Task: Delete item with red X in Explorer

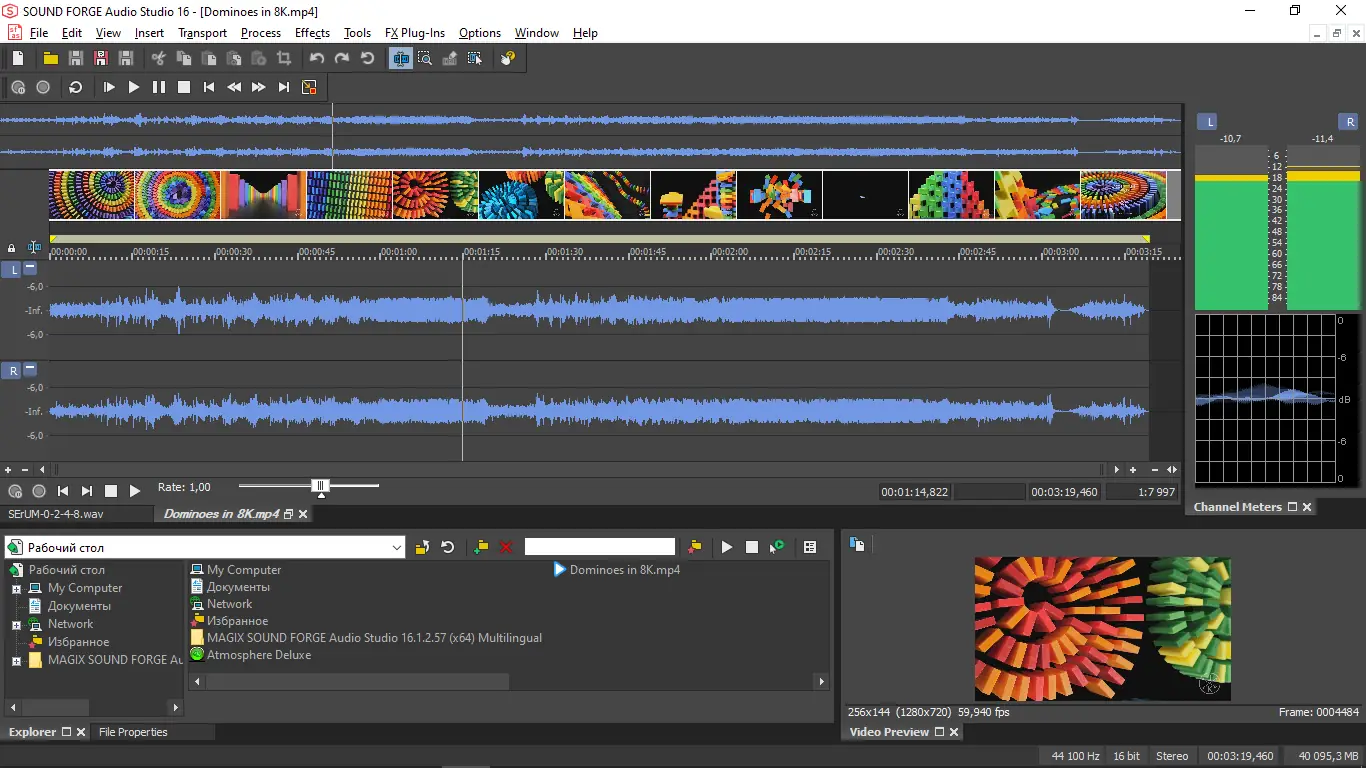Action: (x=506, y=547)
